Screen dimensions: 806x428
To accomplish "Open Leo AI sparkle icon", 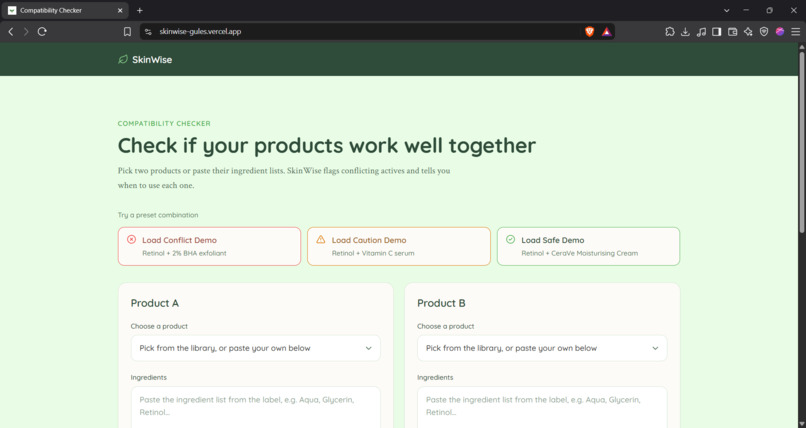I will tap(748, 32).
